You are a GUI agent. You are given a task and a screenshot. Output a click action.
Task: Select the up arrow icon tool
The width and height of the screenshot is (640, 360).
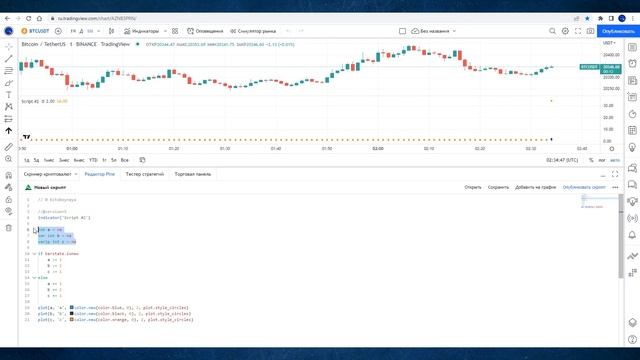click(x=9, y=131)
